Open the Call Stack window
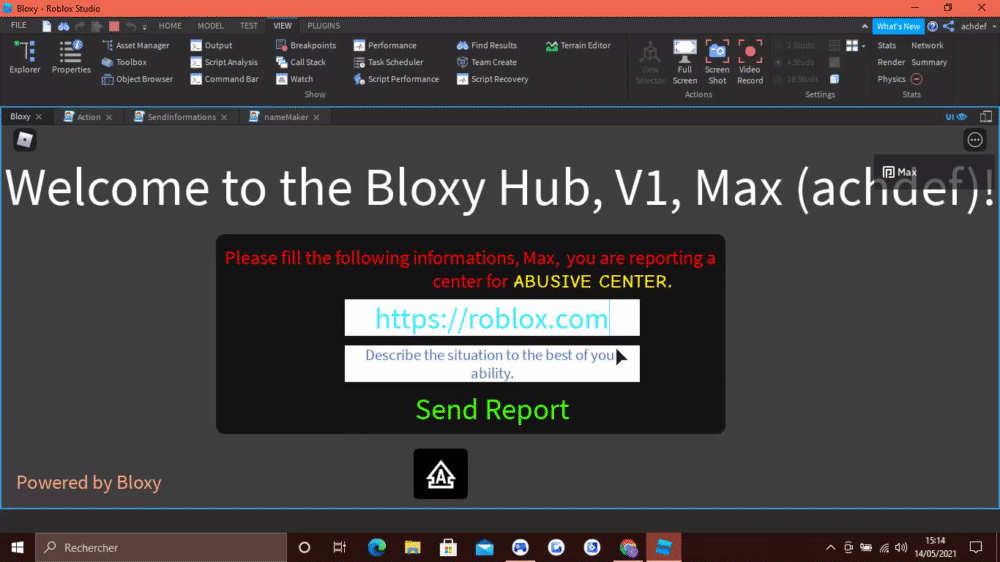This screenshot has width=1000, height=562. tap(300, 62)
